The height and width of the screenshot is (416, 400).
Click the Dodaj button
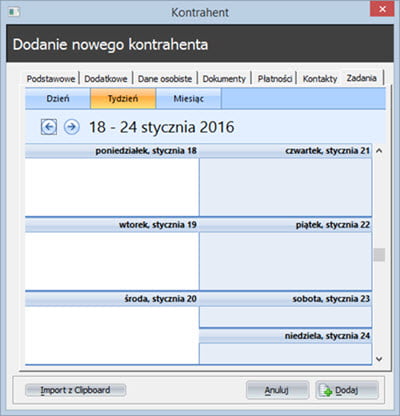[347, 390]
